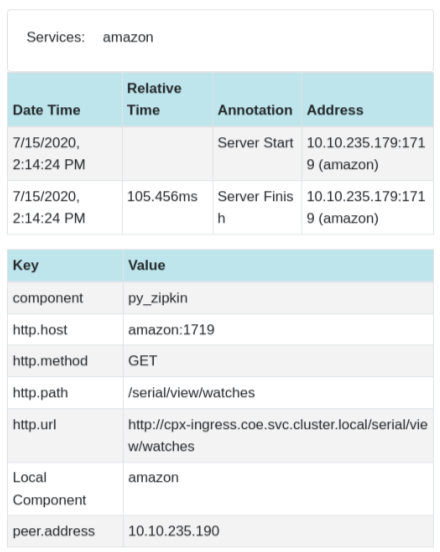The image size is (440, 552).
Task: Select the py_zipkin component value
Action: click(158, 298)
